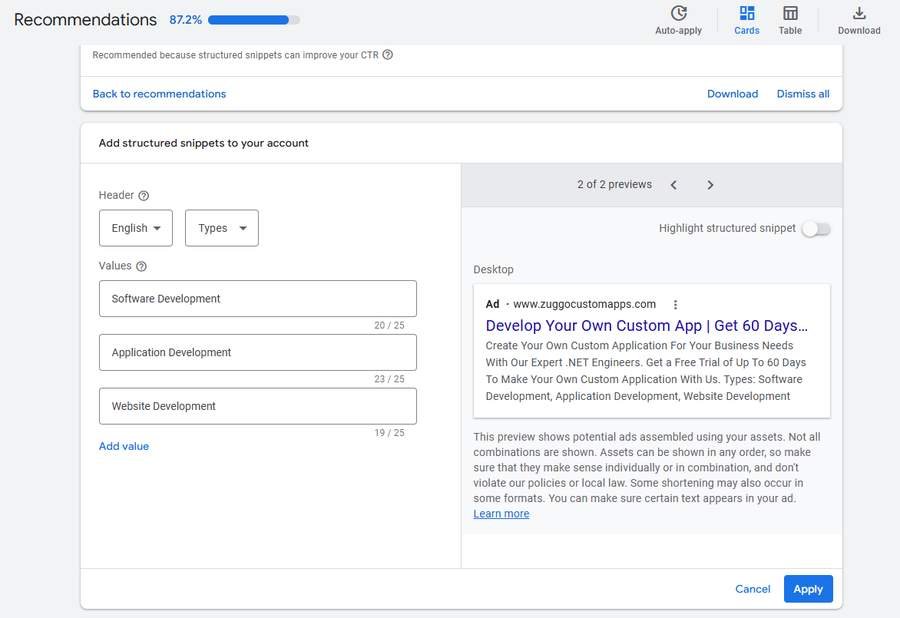Open ad preview three-dot menu
900x618 pixels.
pyautogui.click(x=676, y=305)
